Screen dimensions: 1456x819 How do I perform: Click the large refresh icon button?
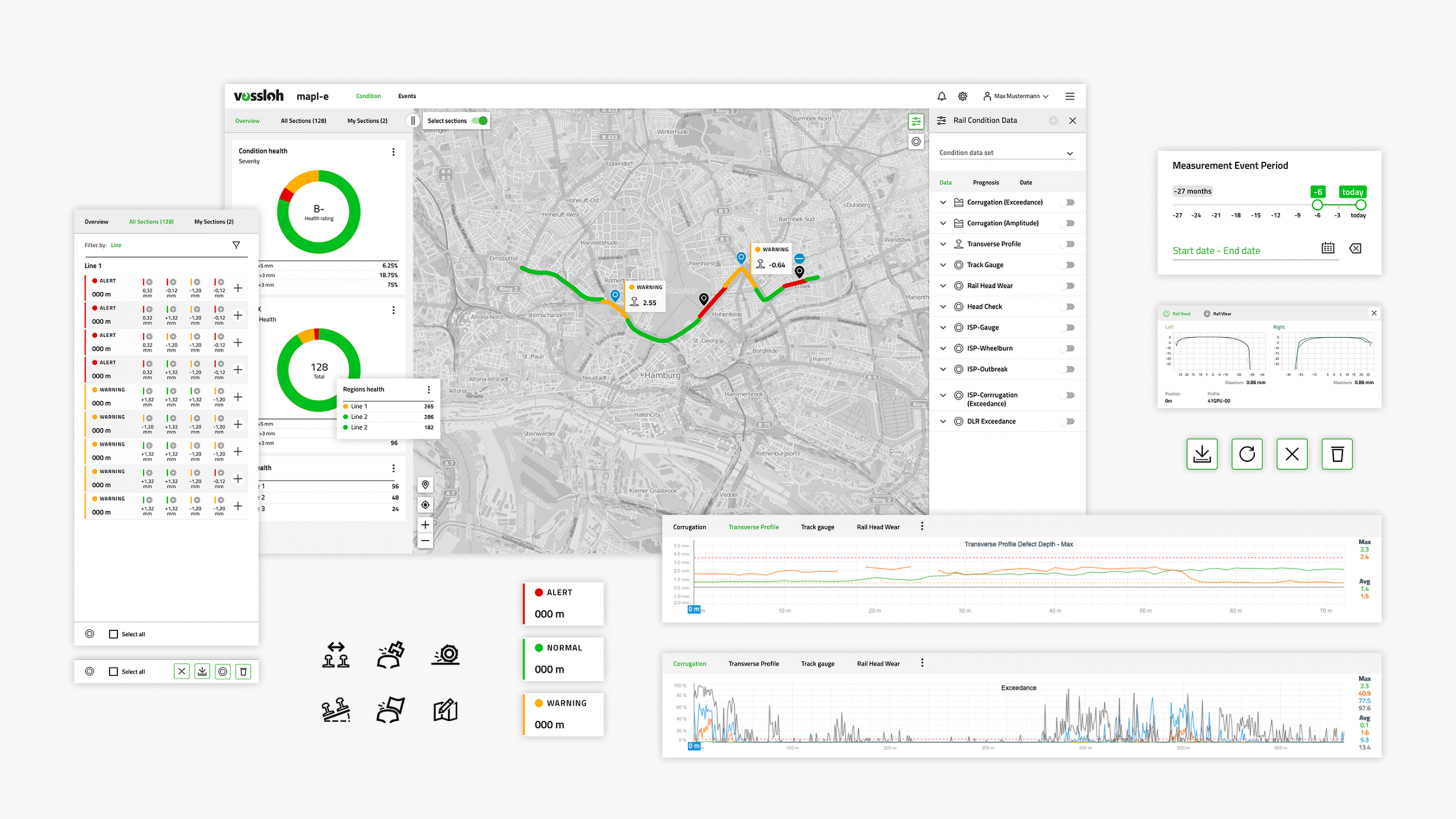tap(1247, 454)
